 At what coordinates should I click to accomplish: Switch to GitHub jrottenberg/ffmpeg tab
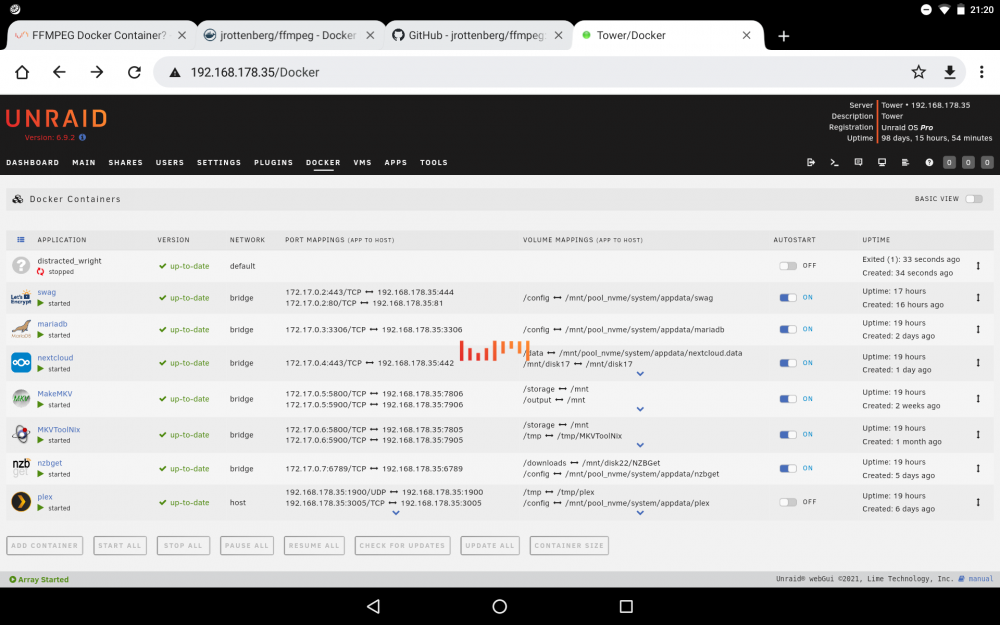478,36
